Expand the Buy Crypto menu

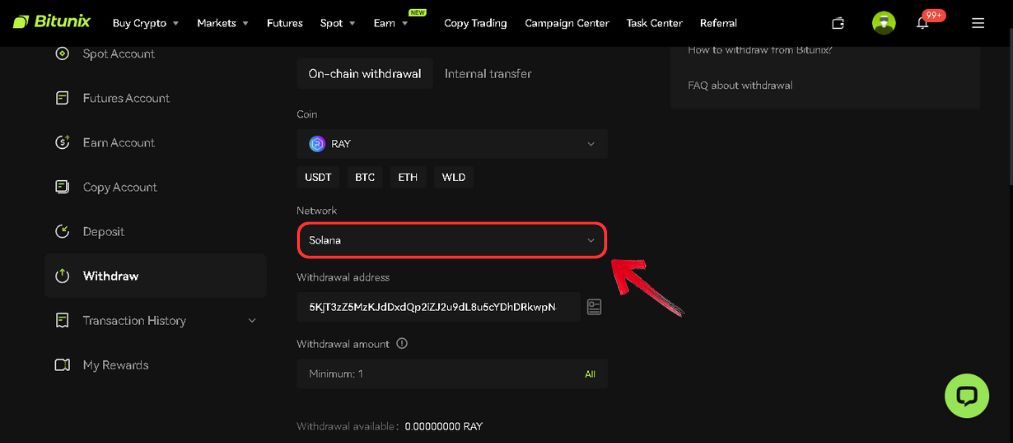(145, 23)
